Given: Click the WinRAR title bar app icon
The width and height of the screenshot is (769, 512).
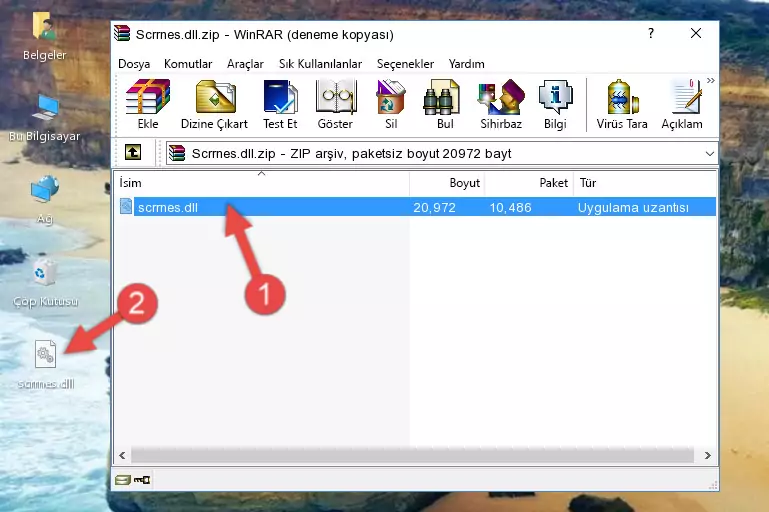Looking at the screenshot, I should pyautogui.click(x=122, y=34).
